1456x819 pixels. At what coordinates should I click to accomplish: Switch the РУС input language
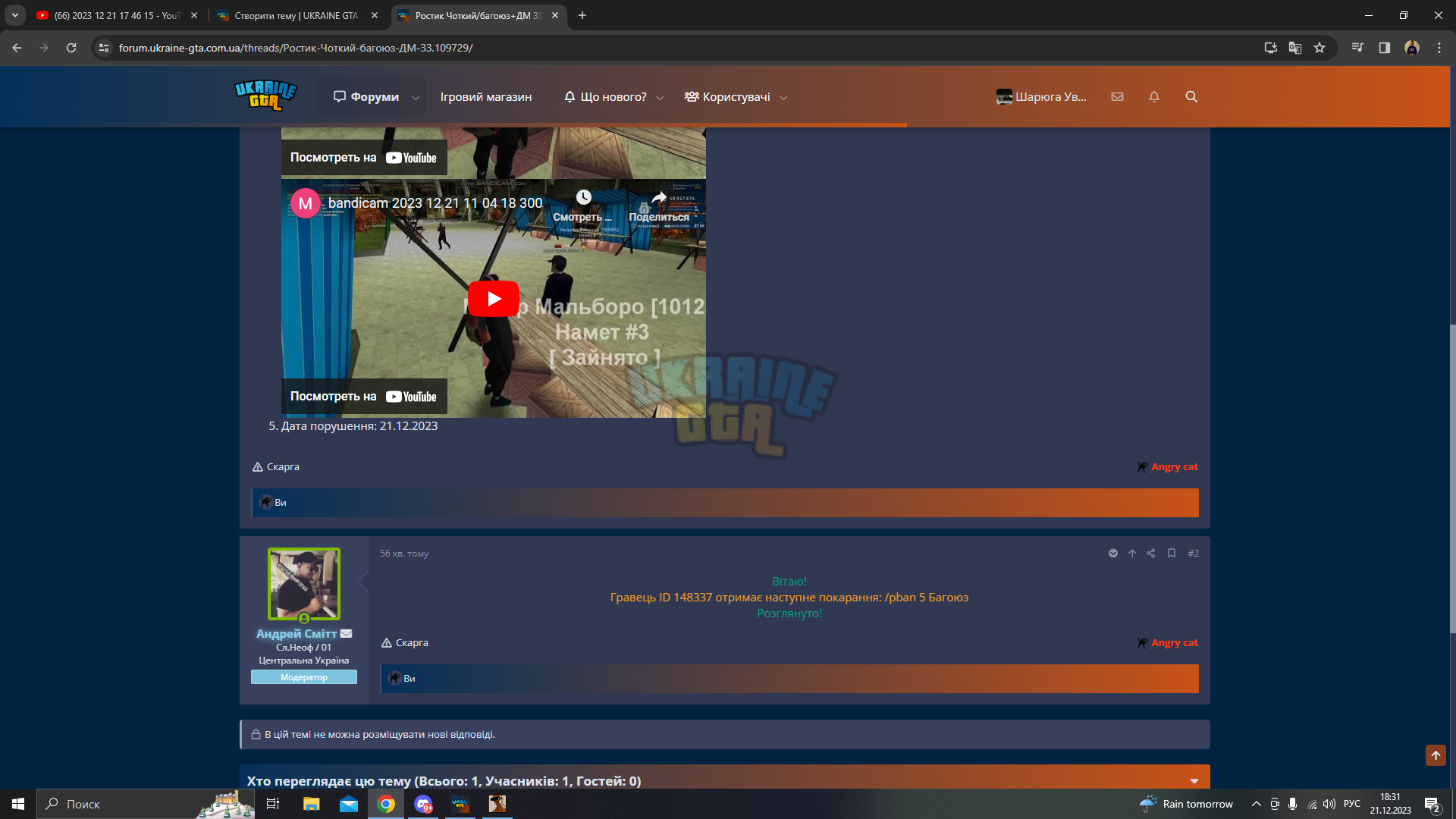pyautogui.click(x=1352, y=804)
